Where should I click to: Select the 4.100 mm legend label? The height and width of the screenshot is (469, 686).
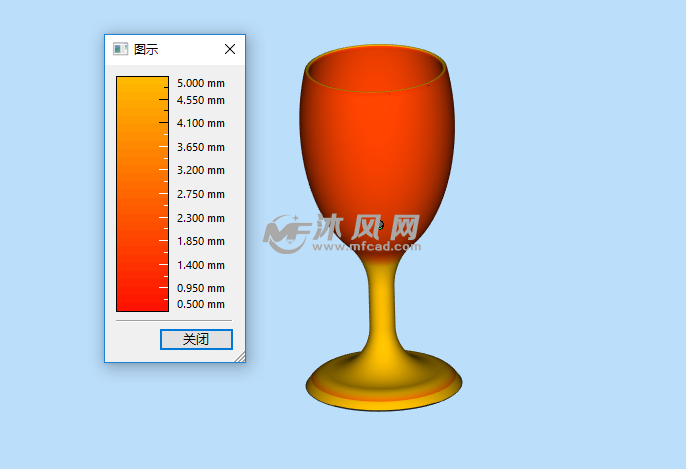[x=200, y=123]
